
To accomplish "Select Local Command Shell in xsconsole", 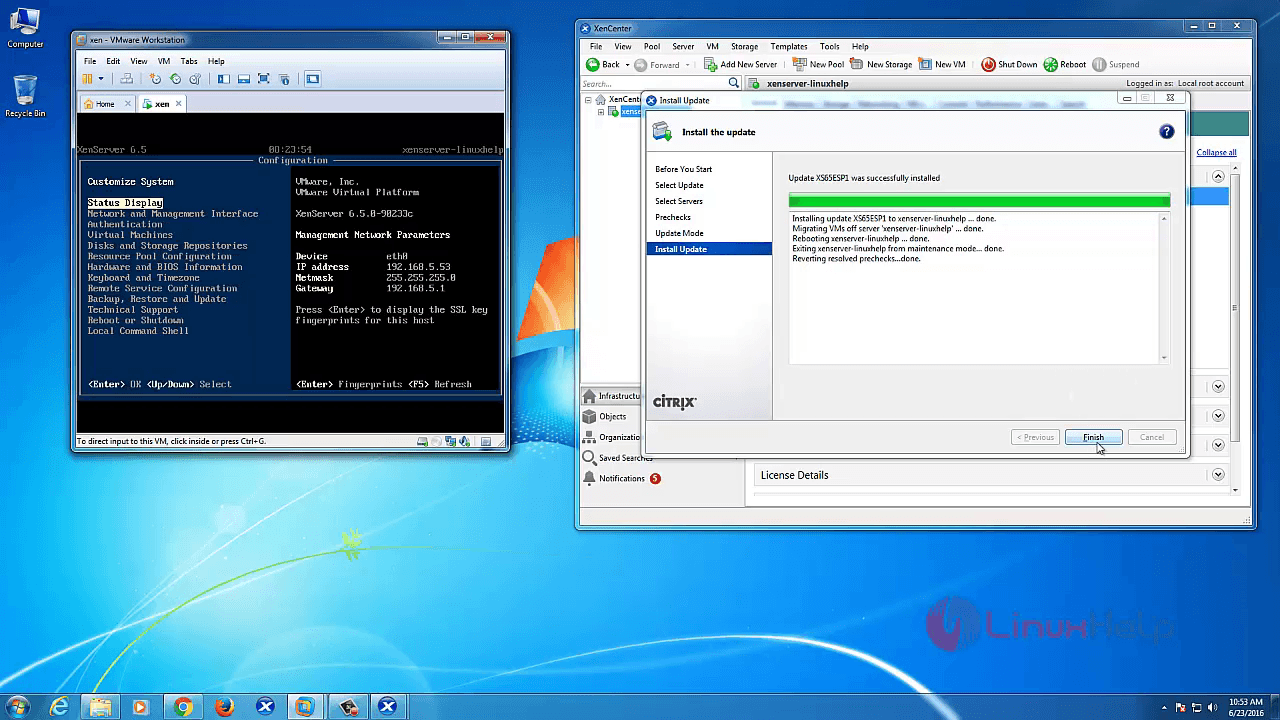I will [x=138, y=331].
